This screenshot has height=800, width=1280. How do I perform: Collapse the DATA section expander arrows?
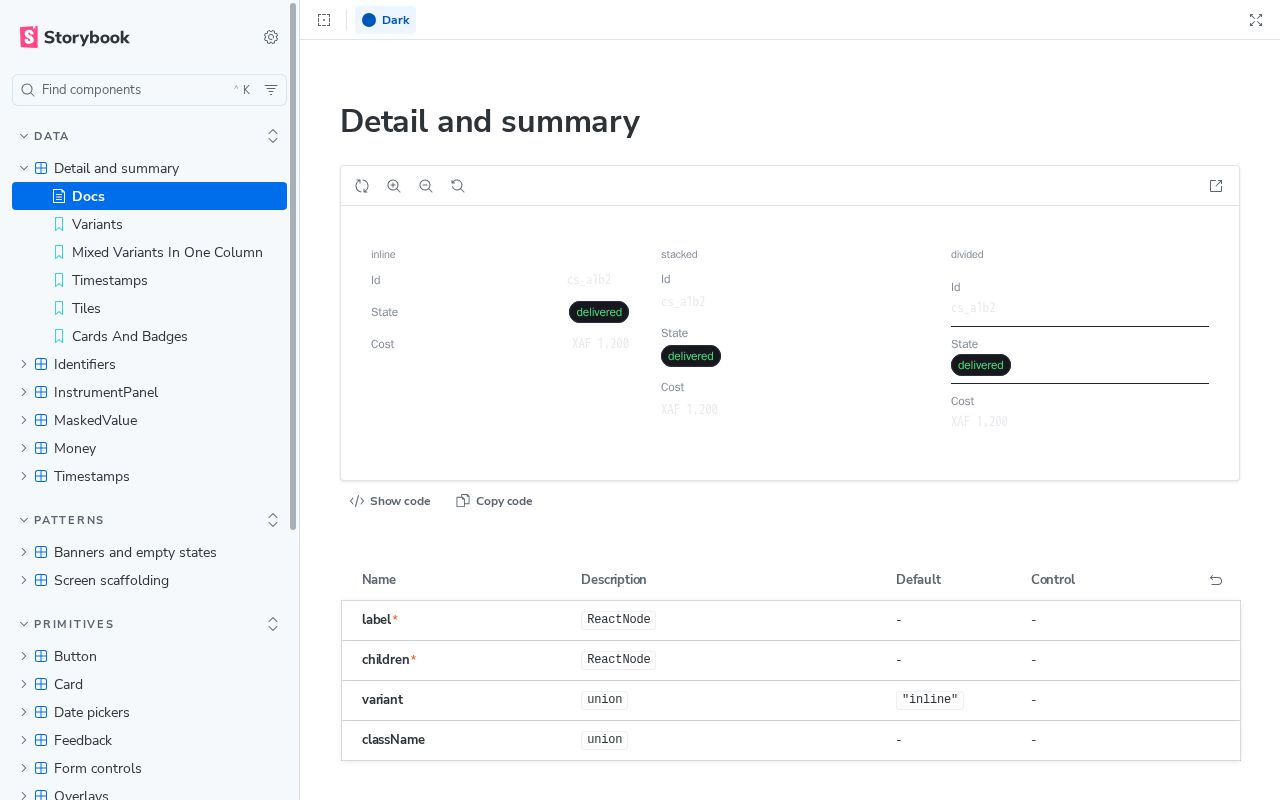coord(273,136)
